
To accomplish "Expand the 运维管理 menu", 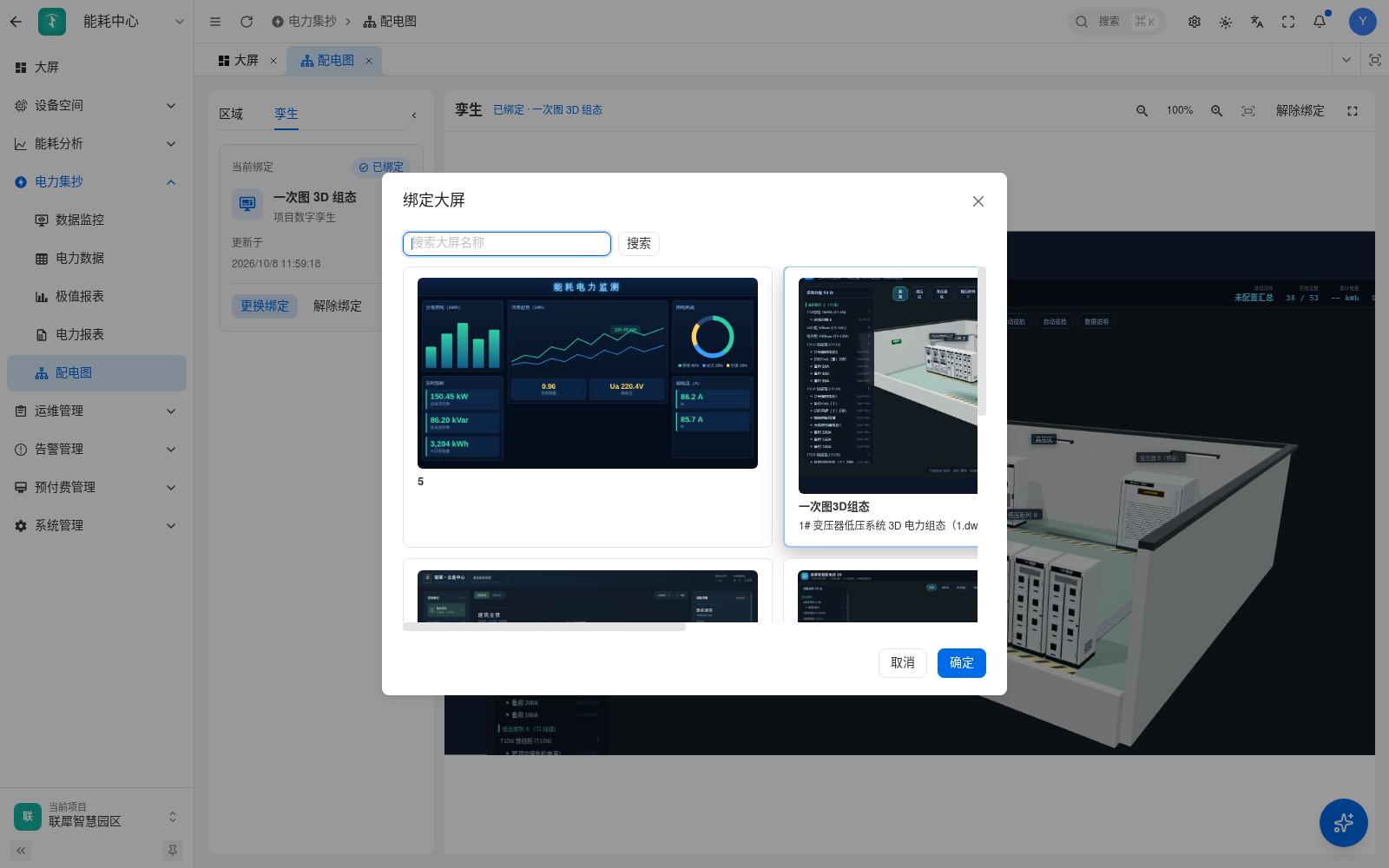I will (x=96, y=411).
